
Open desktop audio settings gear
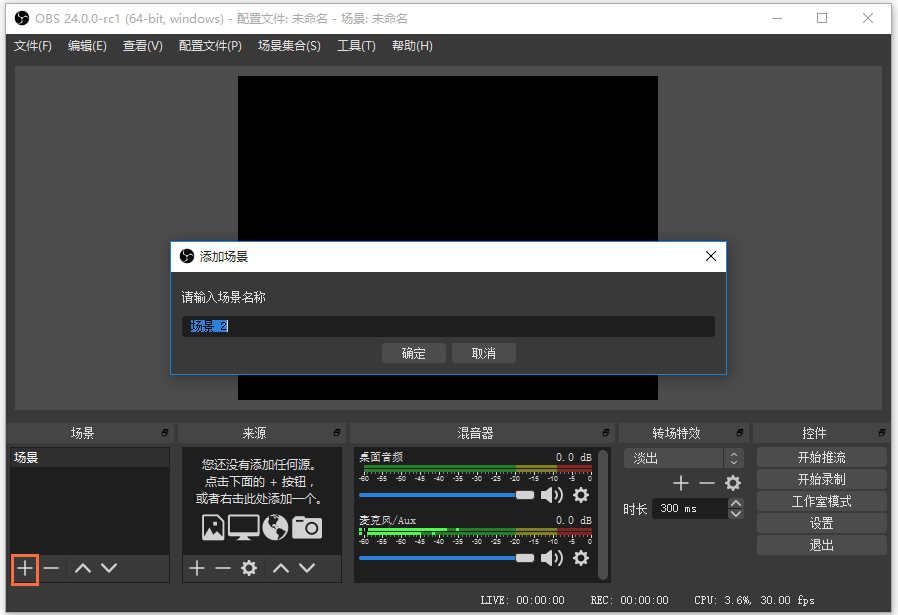click(581, 495)
